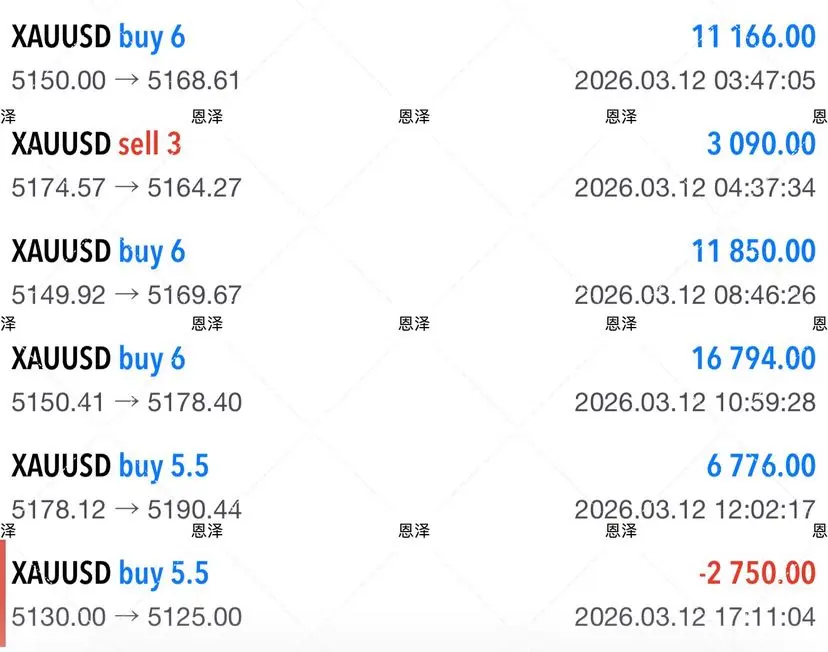Tap timestamp 2026.03.12 17:11:04
The width and height of the screenshot is (828, 652).
[x=694, y=617]
